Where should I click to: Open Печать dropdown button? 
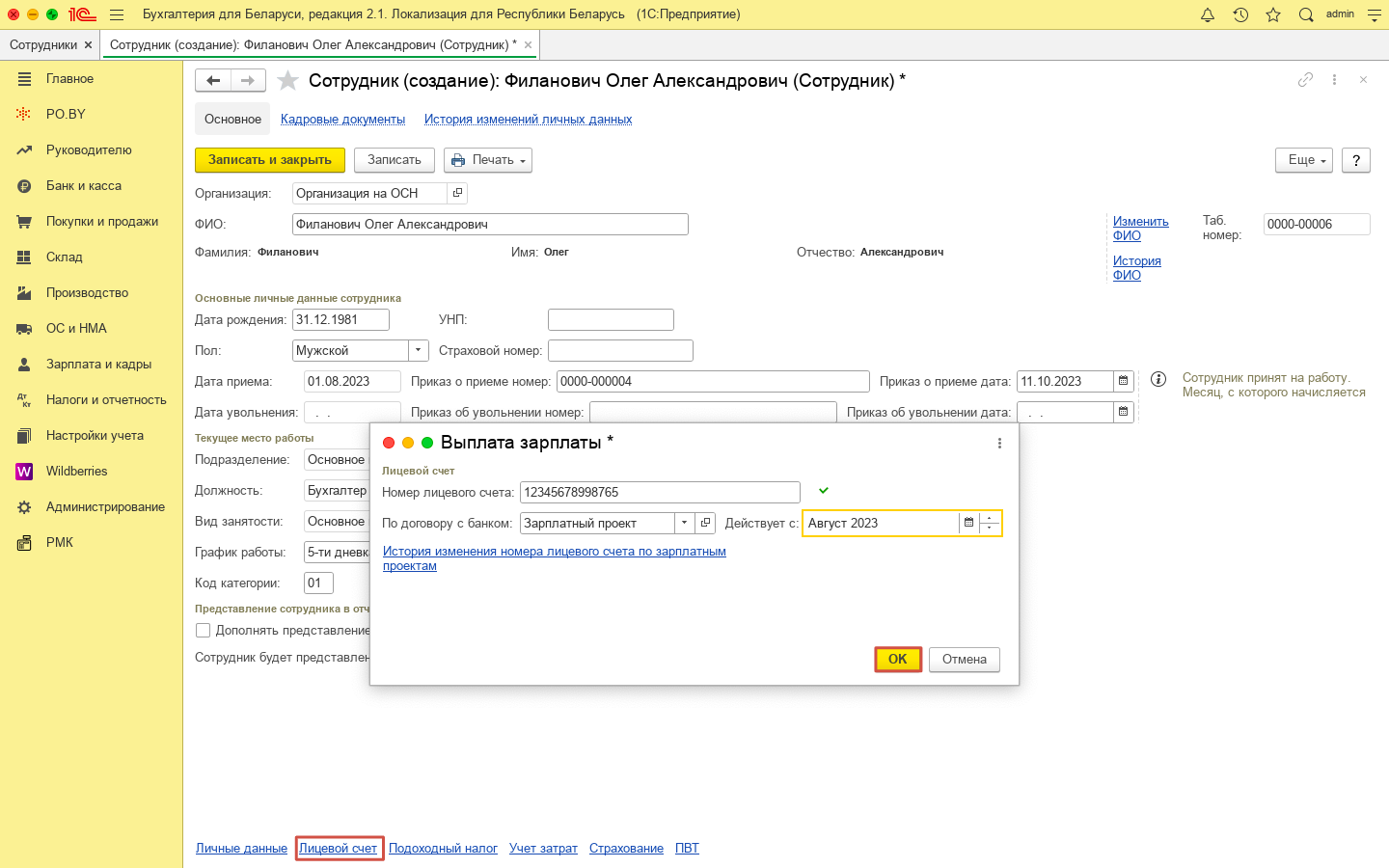[488, 160]
